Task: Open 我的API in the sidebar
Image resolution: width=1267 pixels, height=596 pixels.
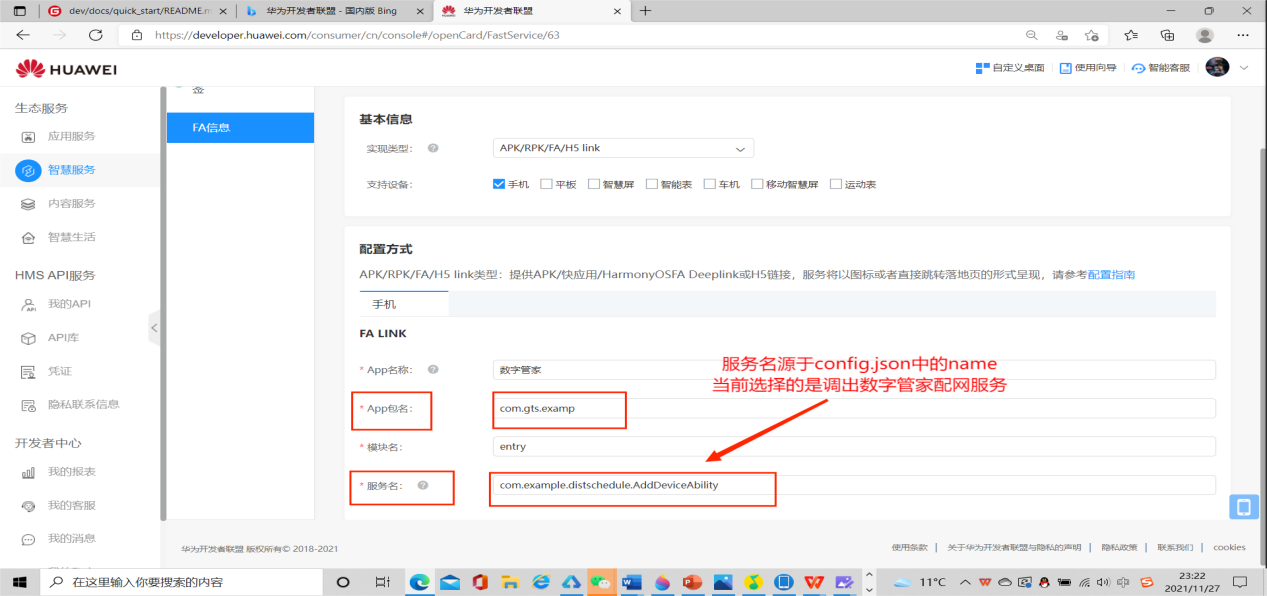Action: (x=69, y=304)
